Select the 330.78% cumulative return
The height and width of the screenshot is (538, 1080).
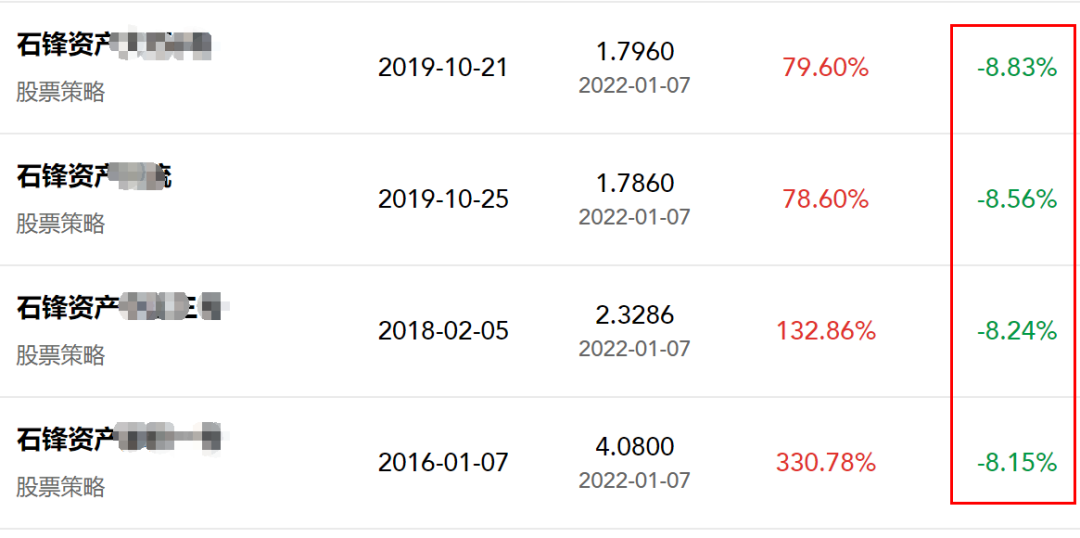(826, 462)
